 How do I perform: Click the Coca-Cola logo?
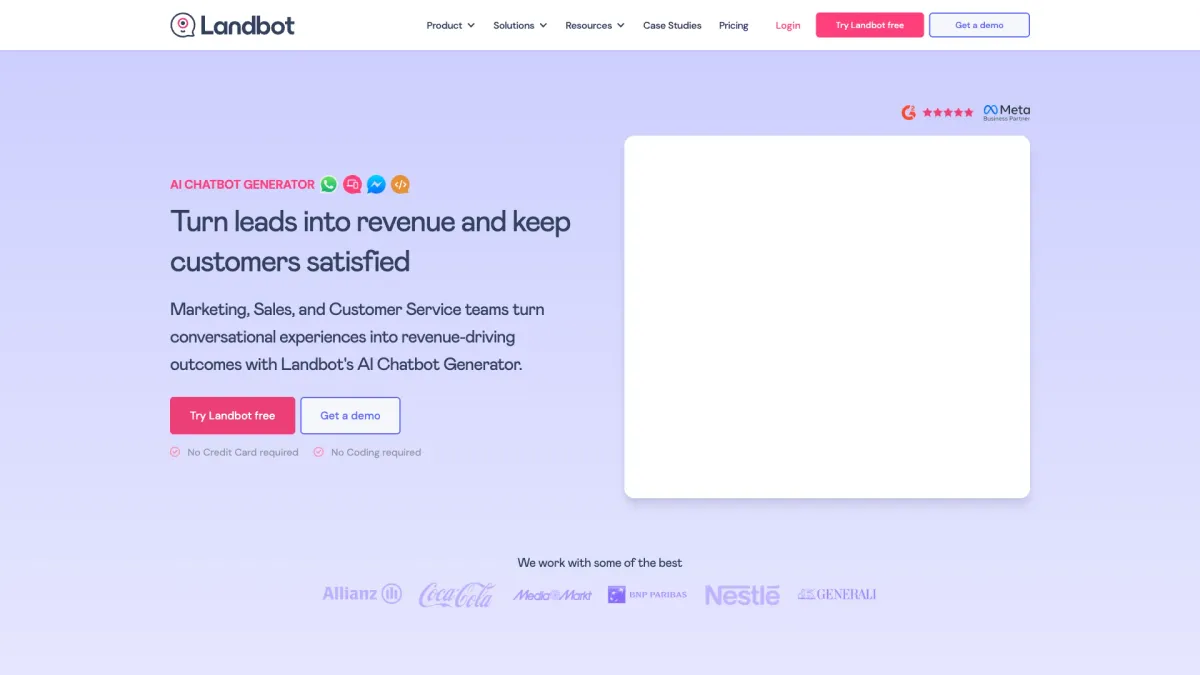(456, 595)
